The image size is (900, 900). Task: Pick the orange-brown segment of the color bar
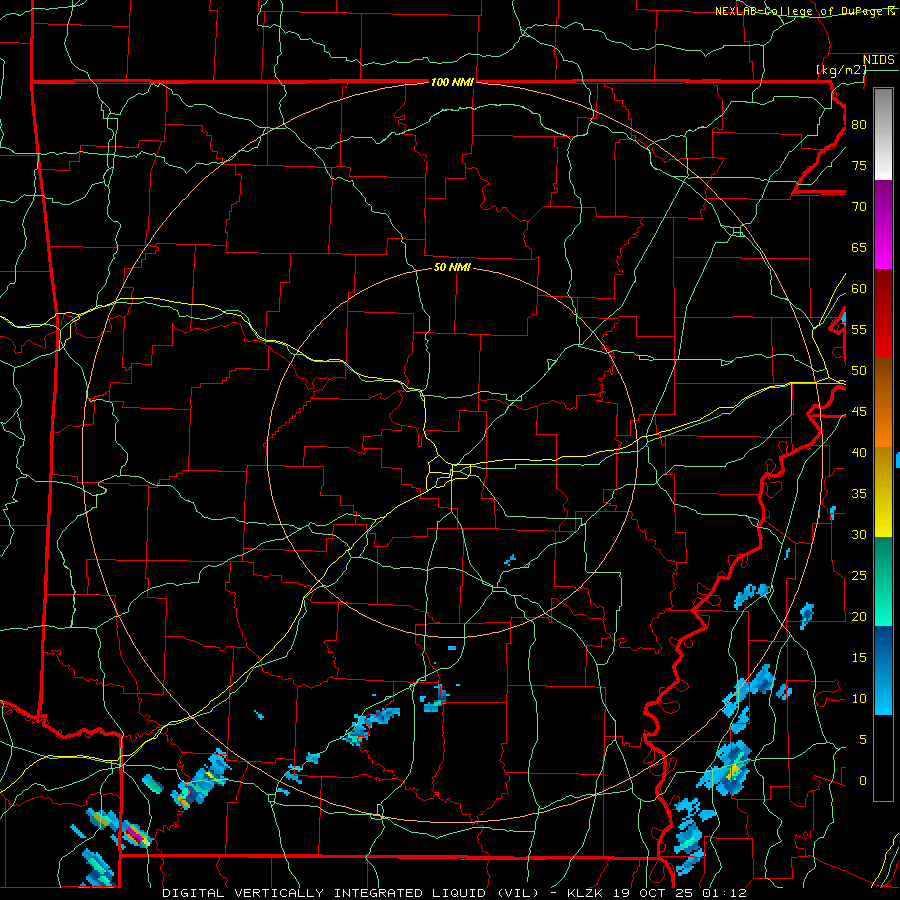(x=883, y=403)
